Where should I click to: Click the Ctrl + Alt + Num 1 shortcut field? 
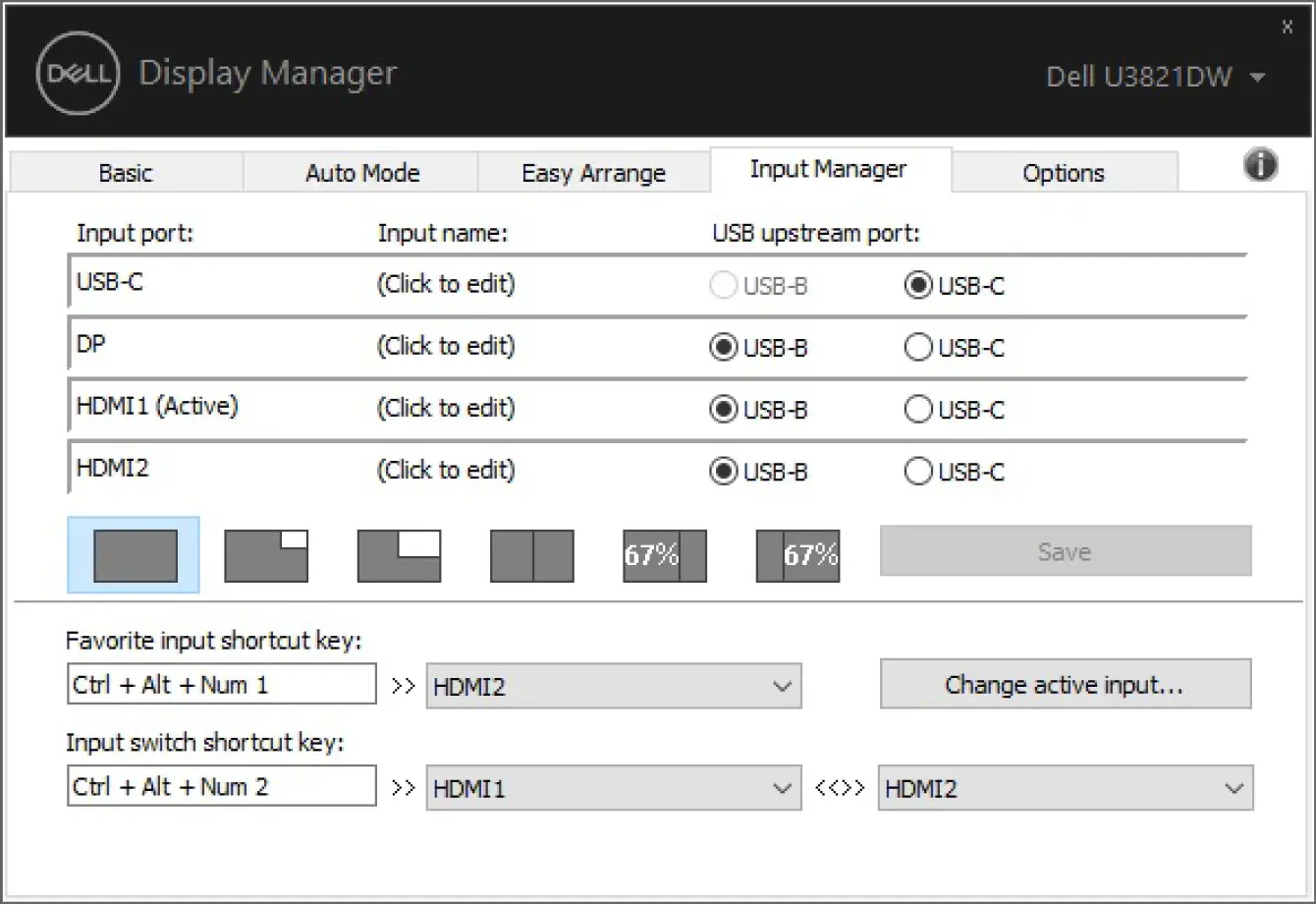click(x=221, y=684)
